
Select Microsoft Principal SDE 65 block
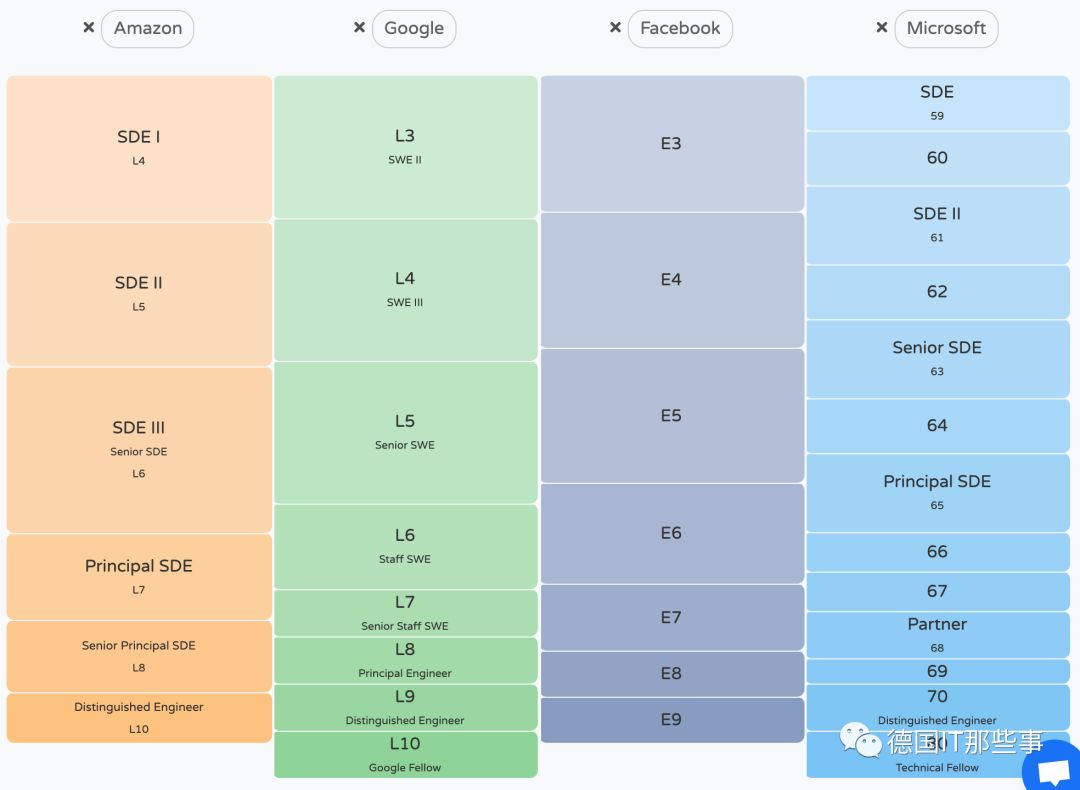937,492
